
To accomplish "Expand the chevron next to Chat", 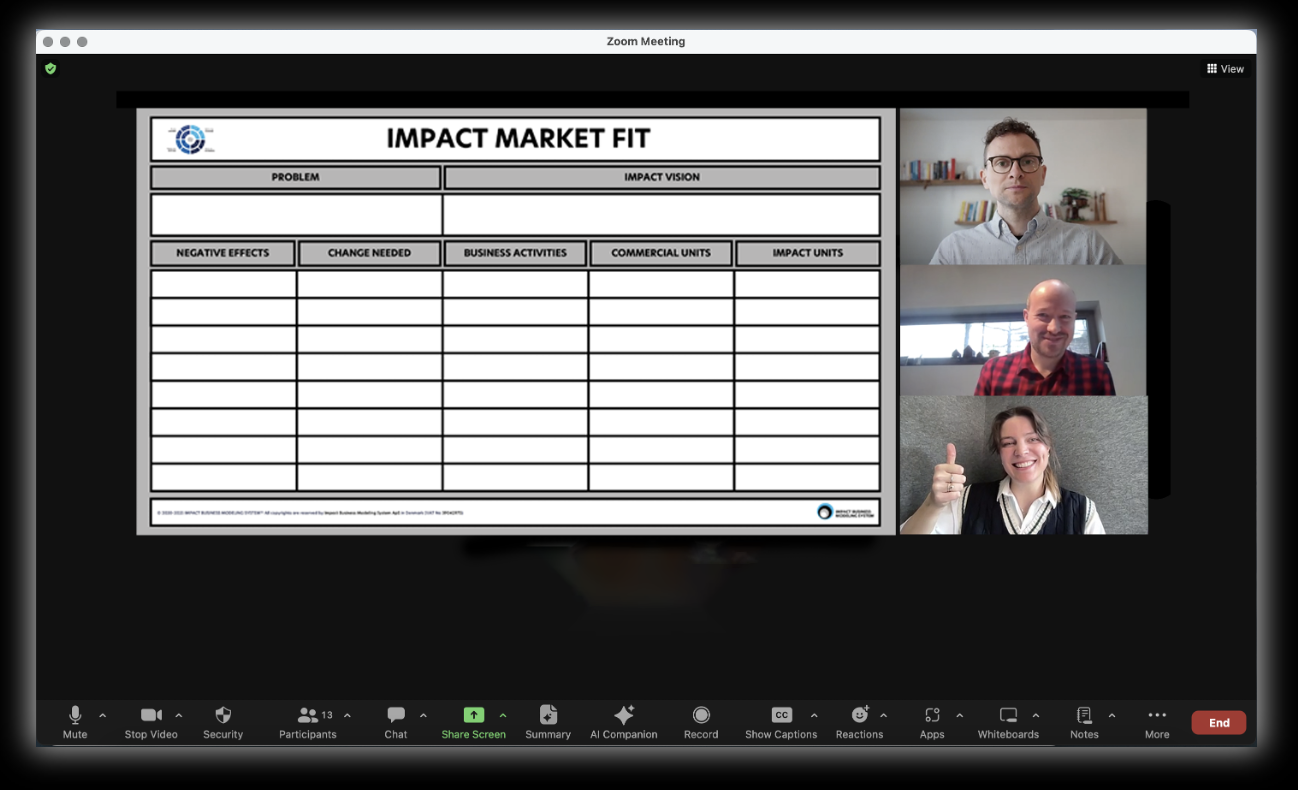I will [x=423, y=715].
